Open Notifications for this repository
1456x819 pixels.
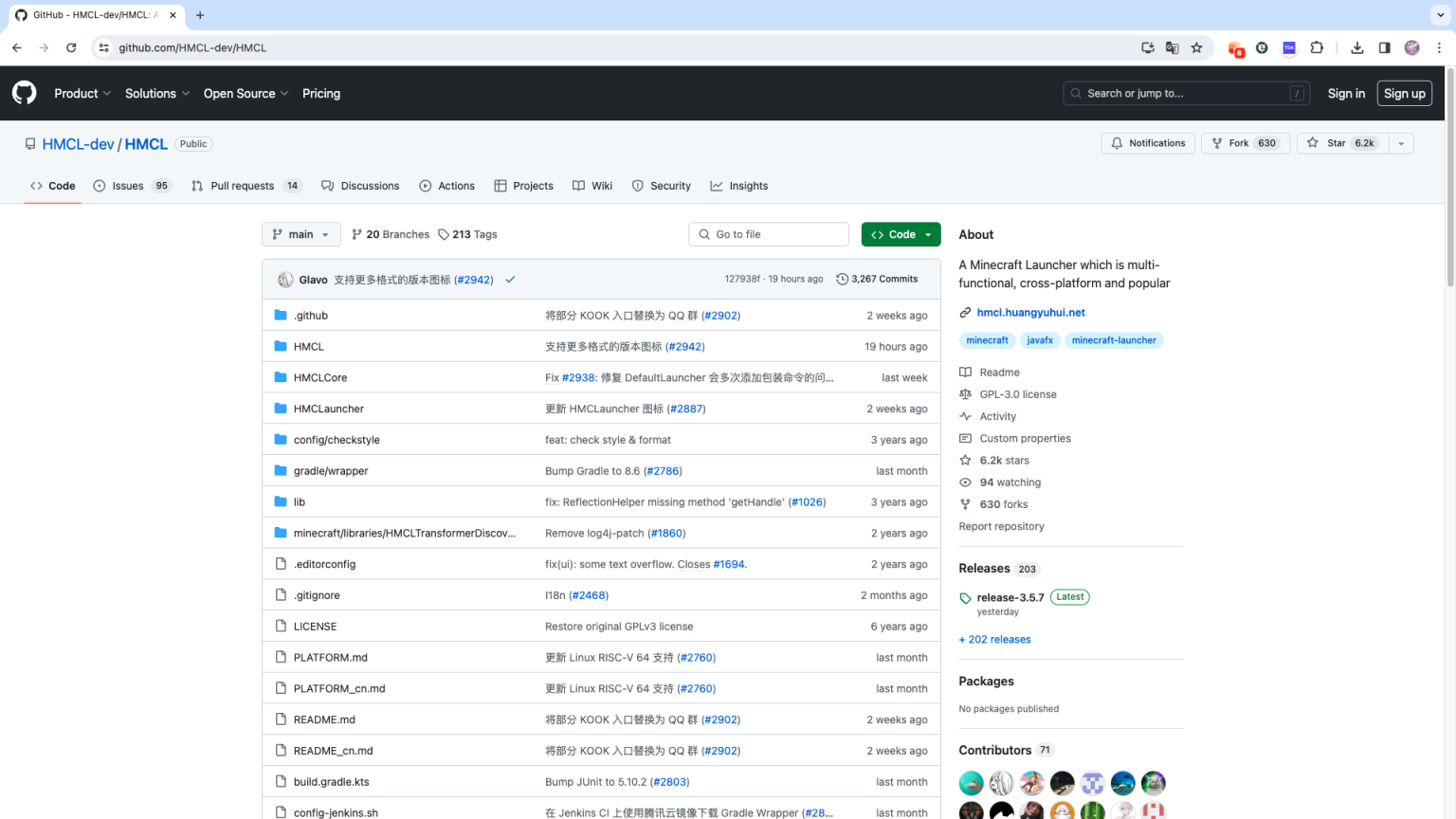click(1147, 143)
